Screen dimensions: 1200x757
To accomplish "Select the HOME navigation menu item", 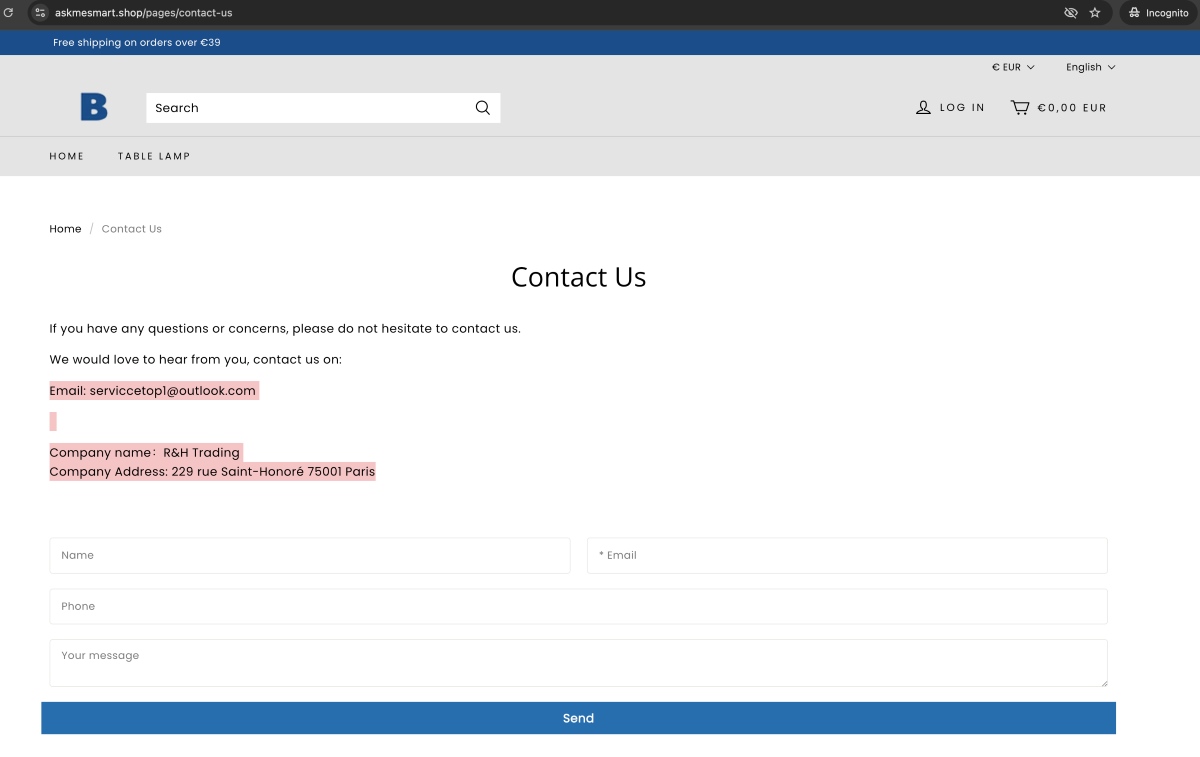I will click(x=66, y=156).
